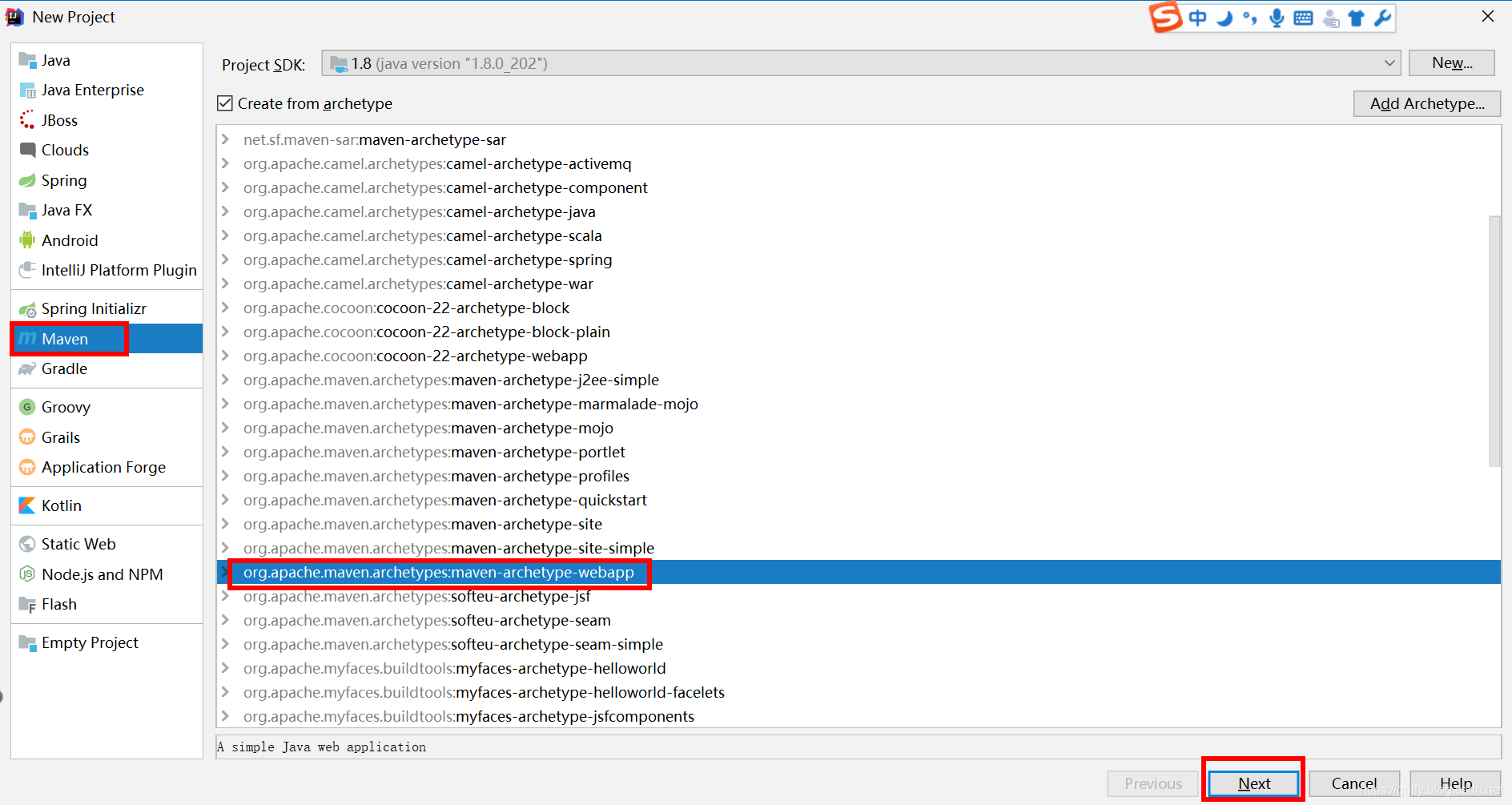Expand maven-archetype-webapp row

225,572
